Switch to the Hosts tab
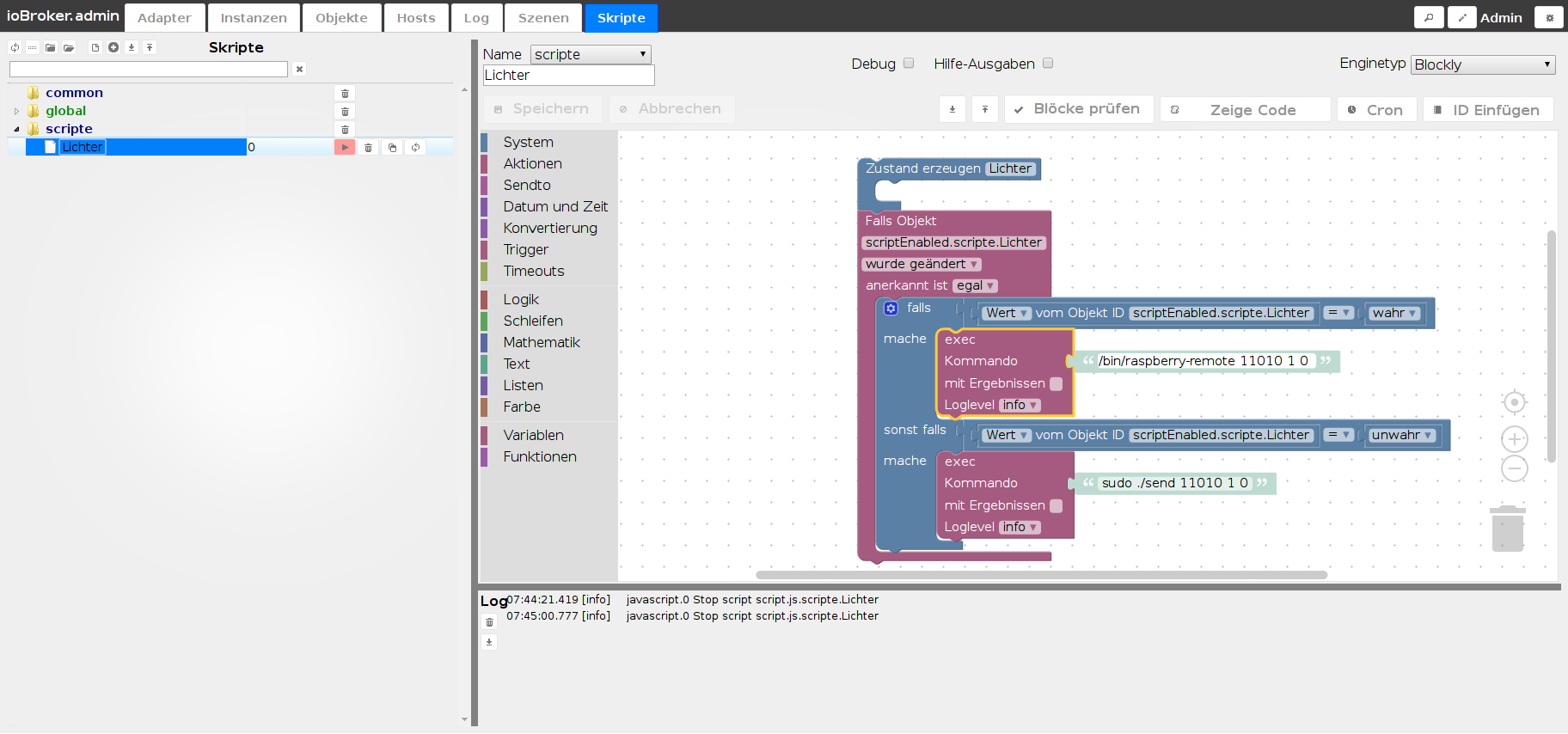1568x734 pixels. click(416, 18)
